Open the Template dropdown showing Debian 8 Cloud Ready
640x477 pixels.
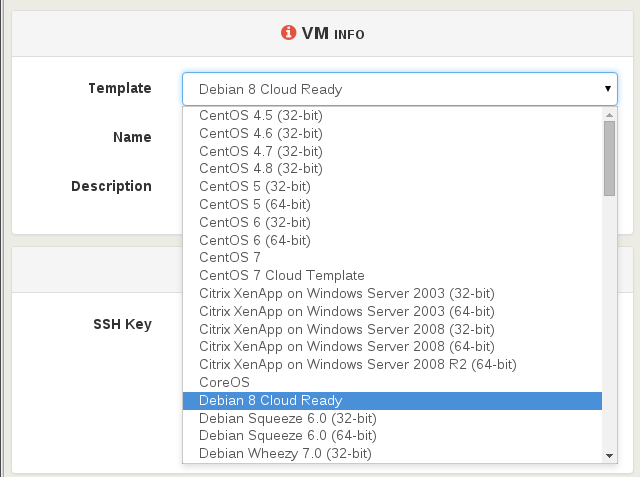click(x=400, y=89)
